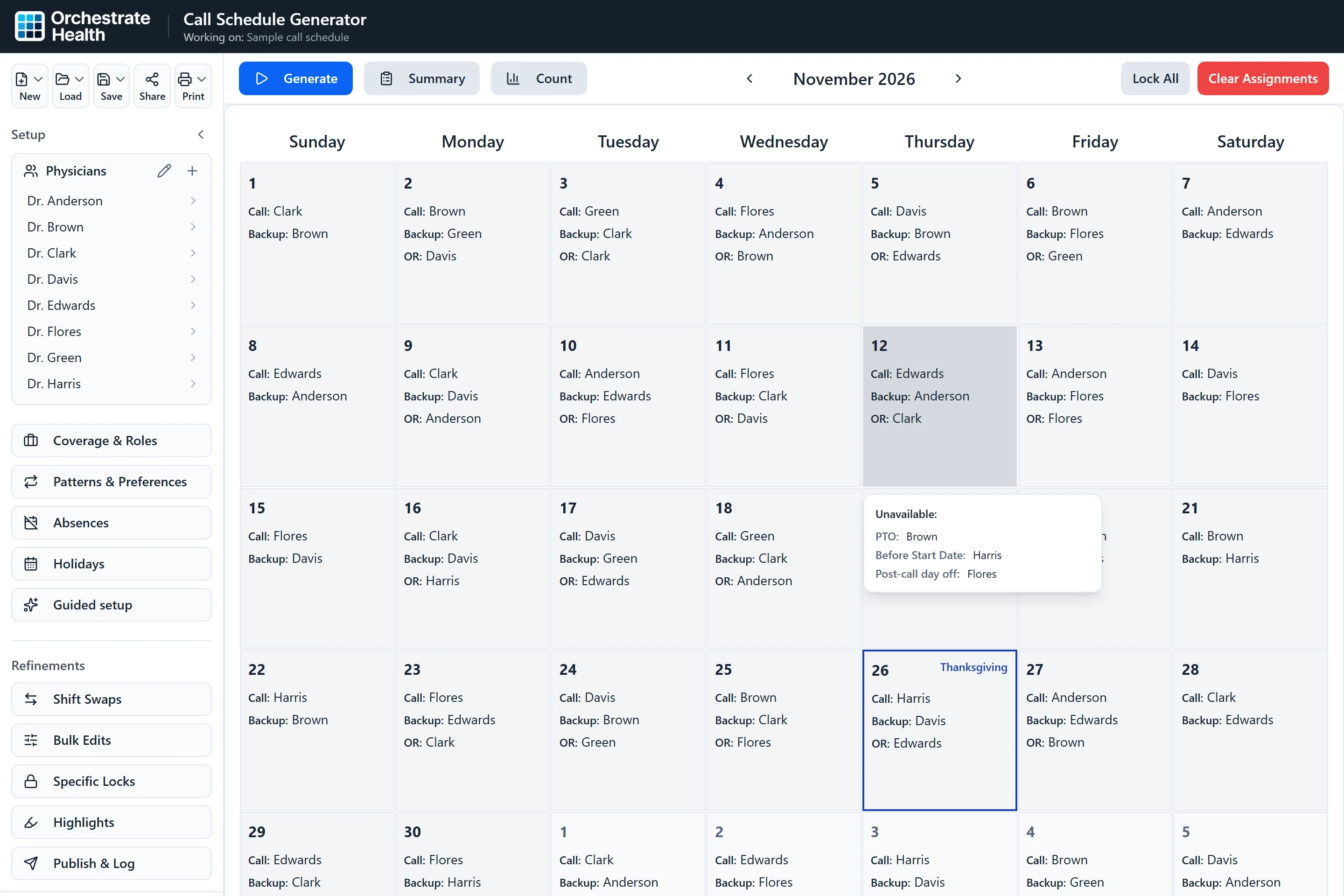Open Shift Swaps refinements
The image size is (1344, 896).
coord(112,700)
